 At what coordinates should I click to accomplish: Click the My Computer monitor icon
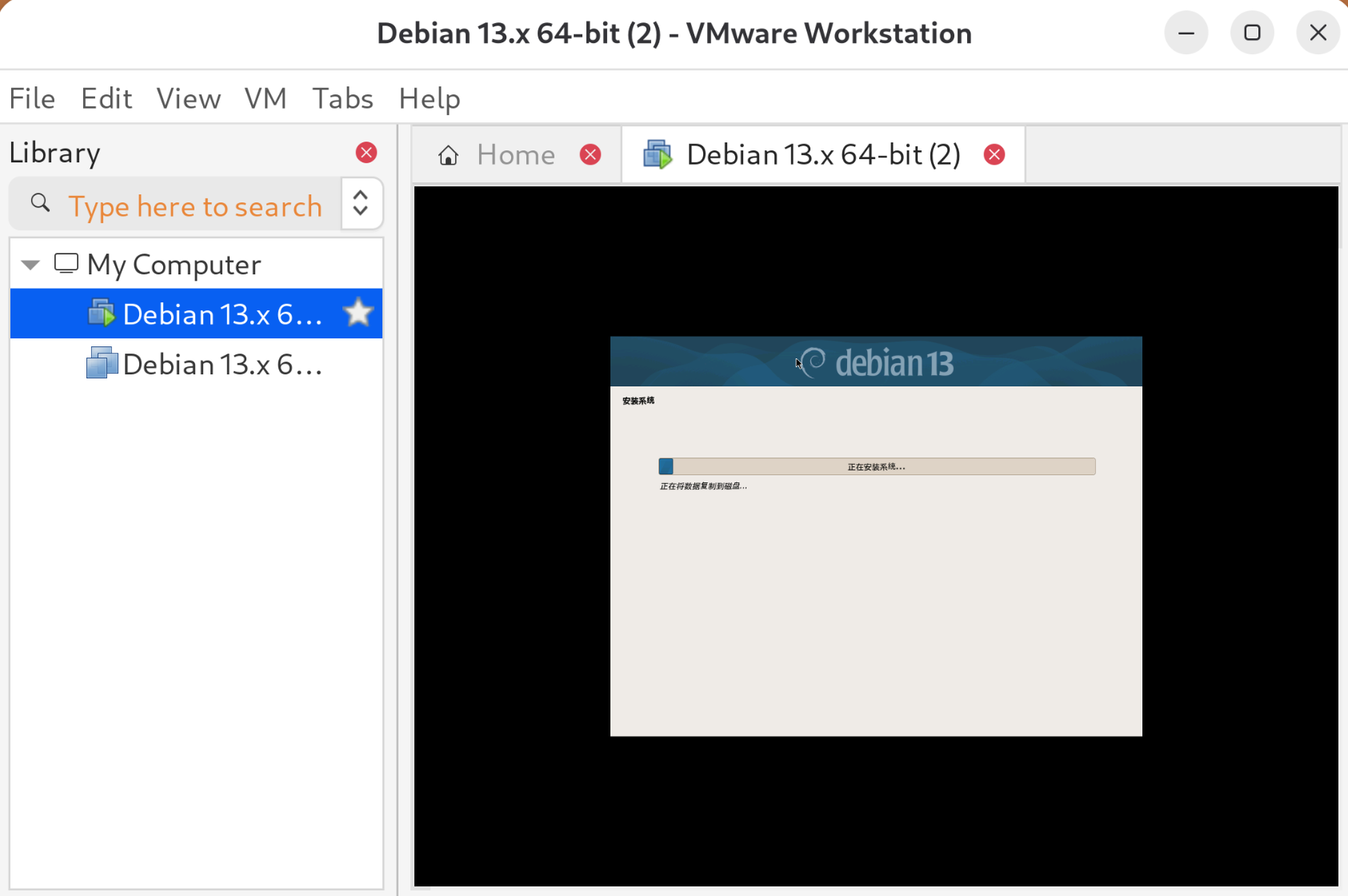tap(66, 264)
